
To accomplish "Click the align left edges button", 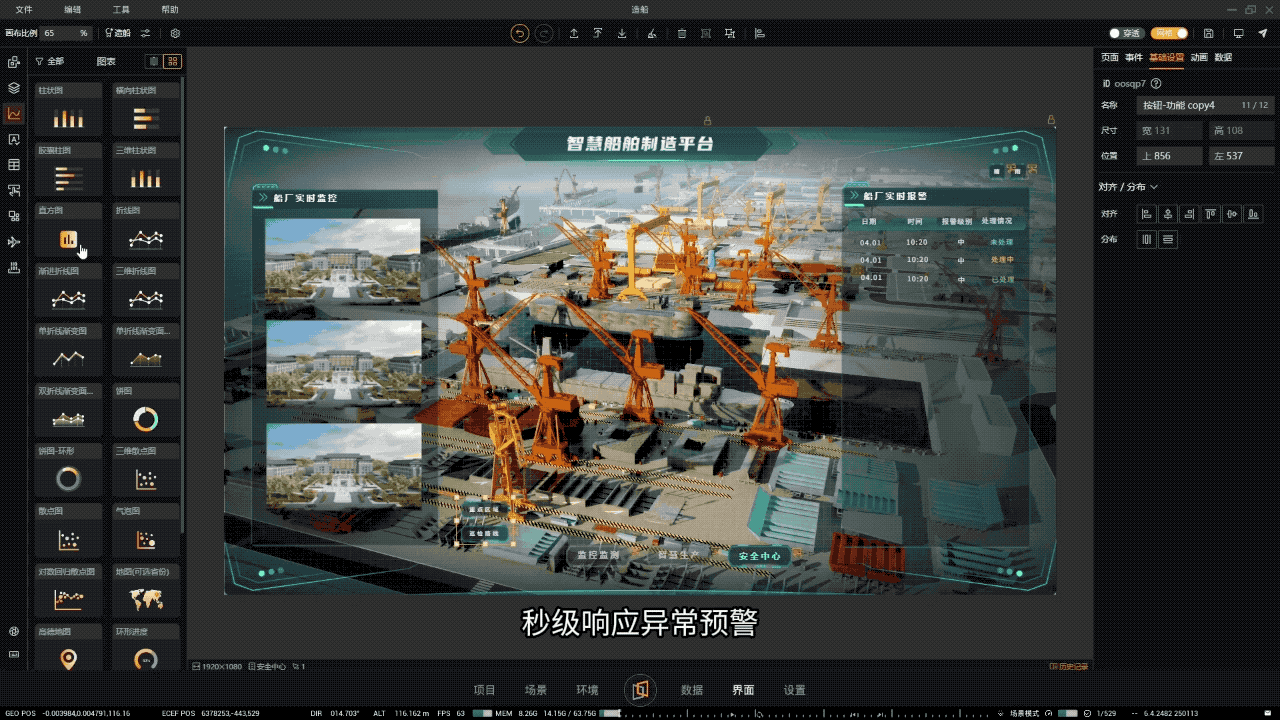I will pos(1147,213).
